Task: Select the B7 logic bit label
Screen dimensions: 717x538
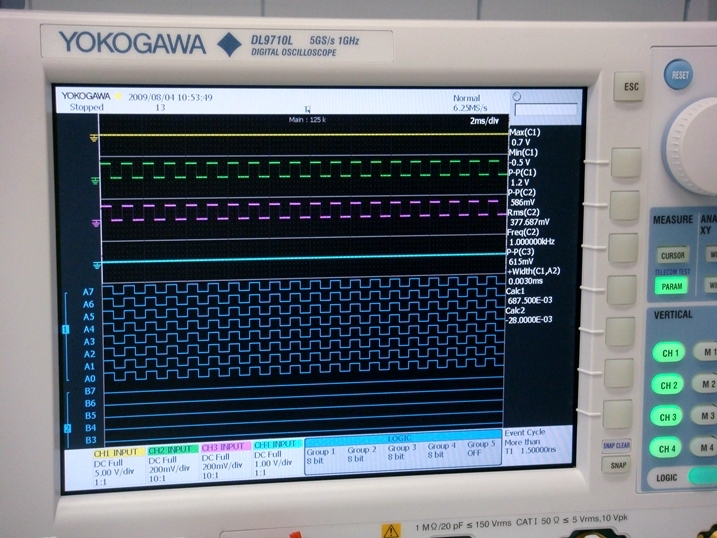Action: click(x=90, y=391)
